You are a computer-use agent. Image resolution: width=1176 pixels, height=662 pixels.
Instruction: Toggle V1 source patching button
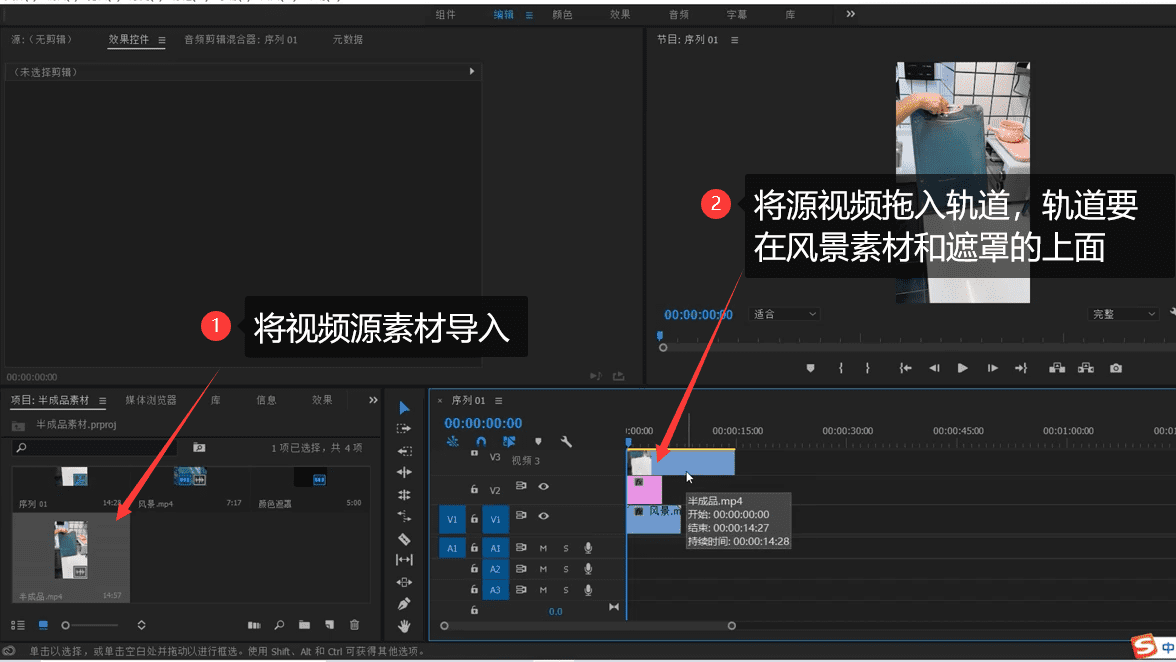452,519
